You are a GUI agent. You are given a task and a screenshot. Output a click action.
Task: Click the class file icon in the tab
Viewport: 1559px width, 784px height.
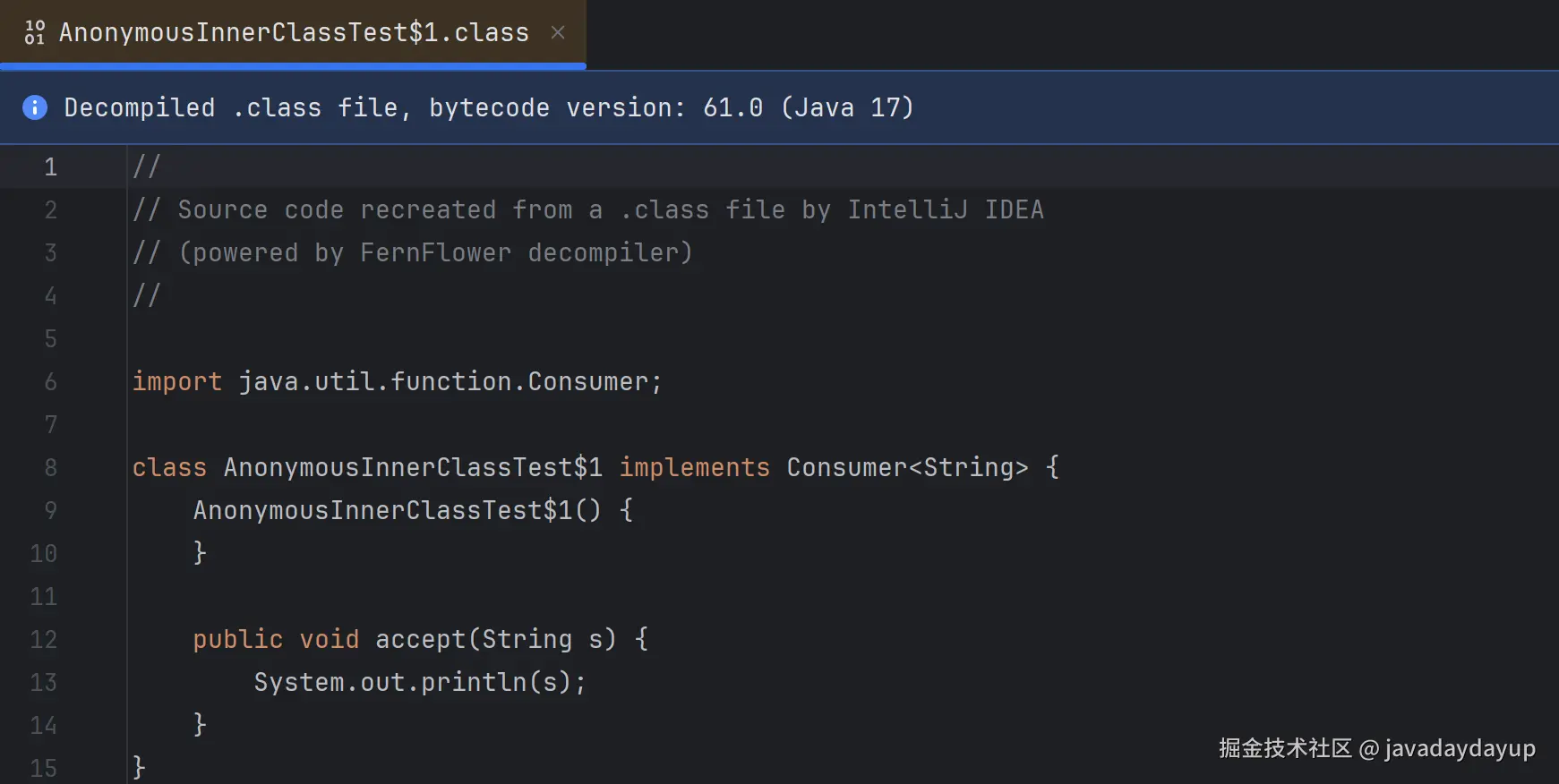(34, 32)
